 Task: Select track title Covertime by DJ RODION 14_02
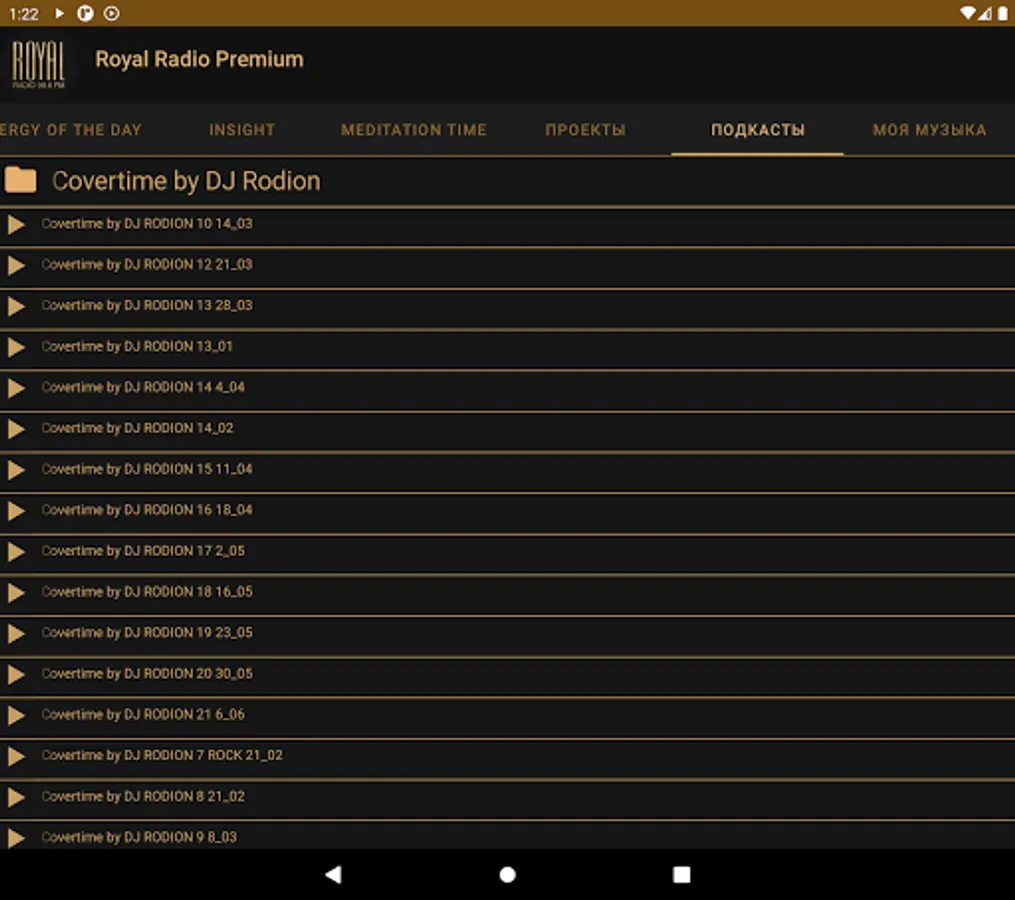point(137,428)
